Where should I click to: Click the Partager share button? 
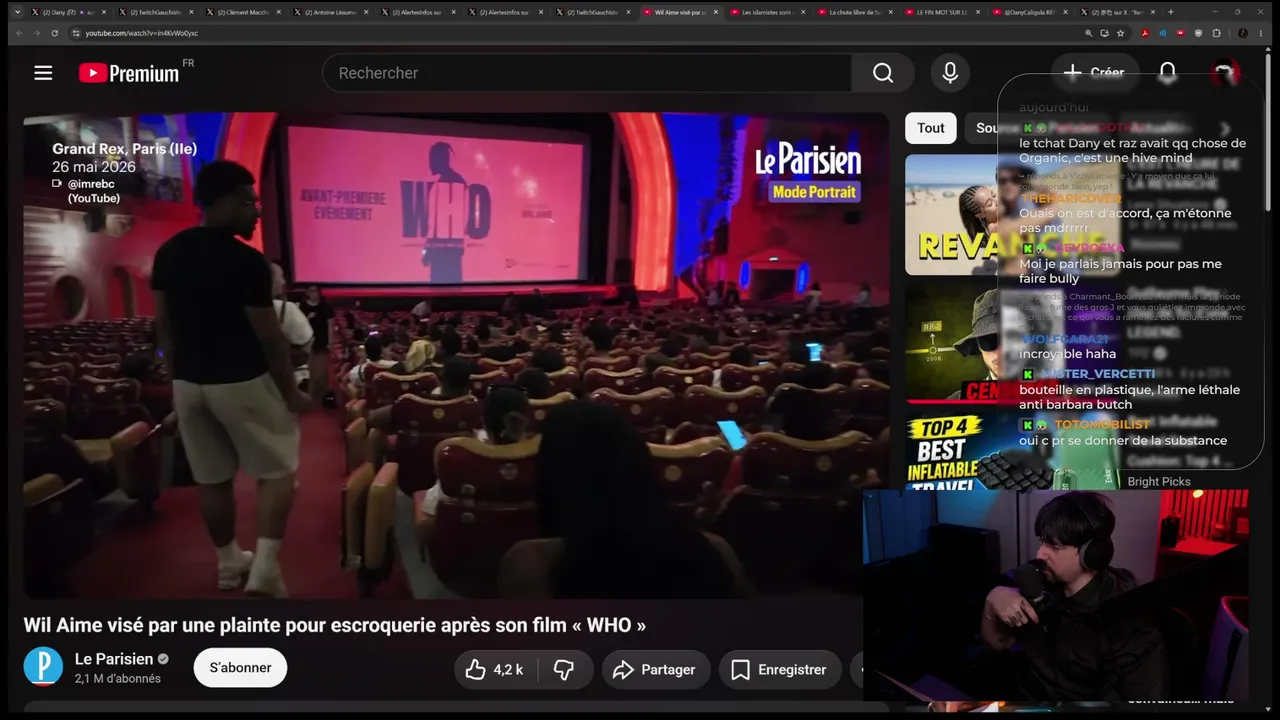coord(656,670)
